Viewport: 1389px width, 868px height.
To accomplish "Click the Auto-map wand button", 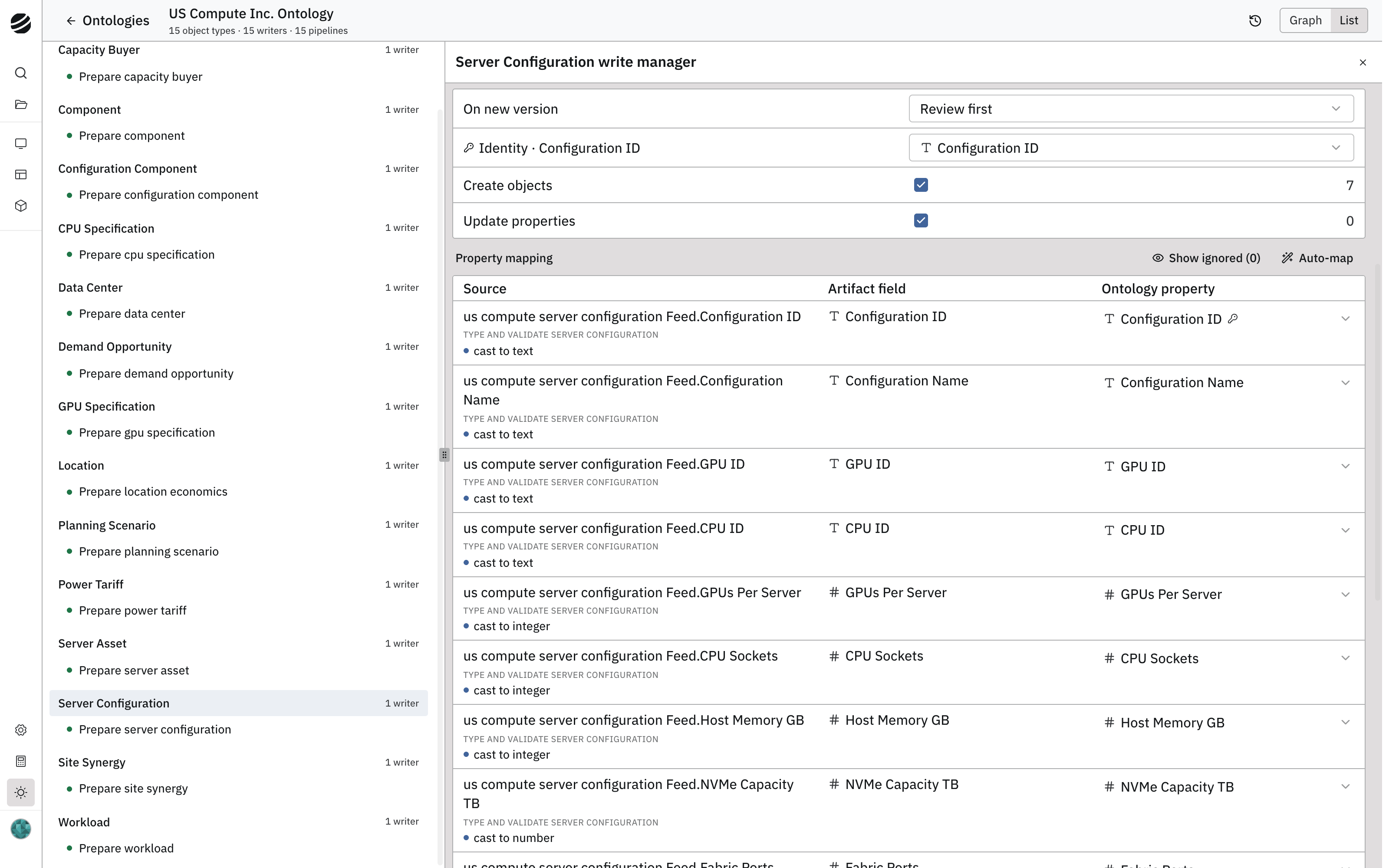I will (x=1317, y=258).
